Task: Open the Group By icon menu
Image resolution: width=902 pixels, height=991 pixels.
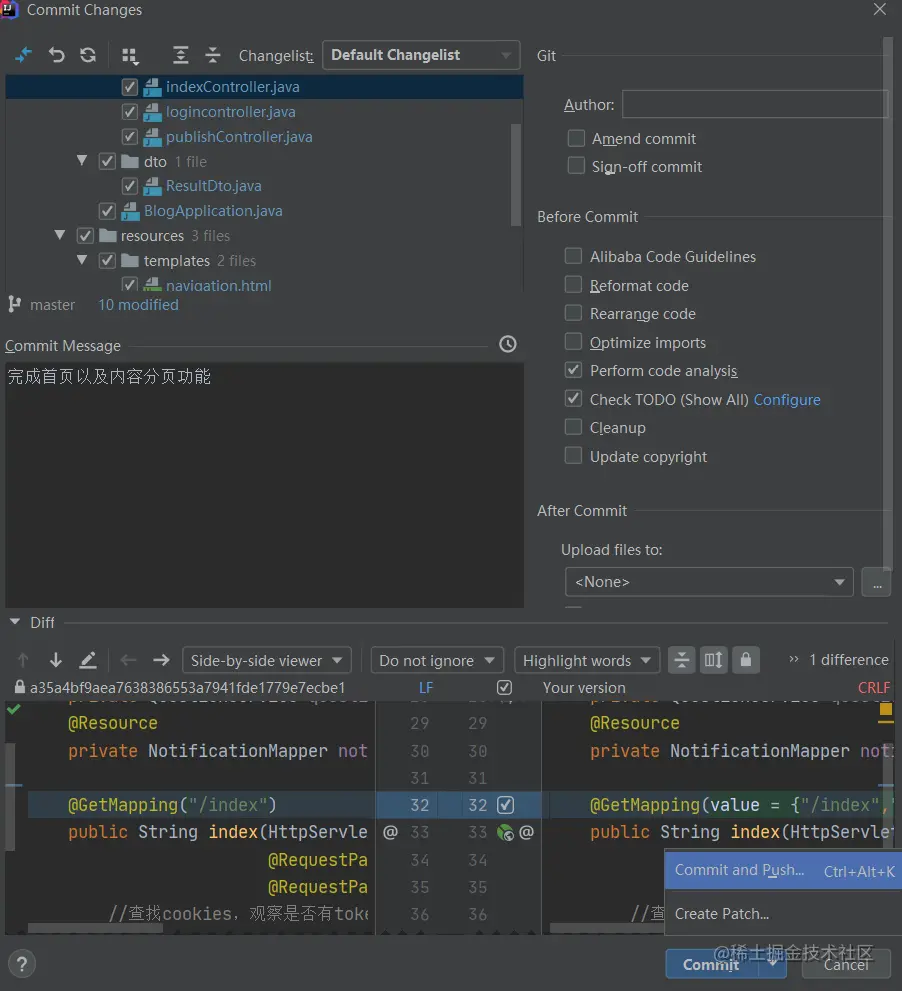Action: 130,56
